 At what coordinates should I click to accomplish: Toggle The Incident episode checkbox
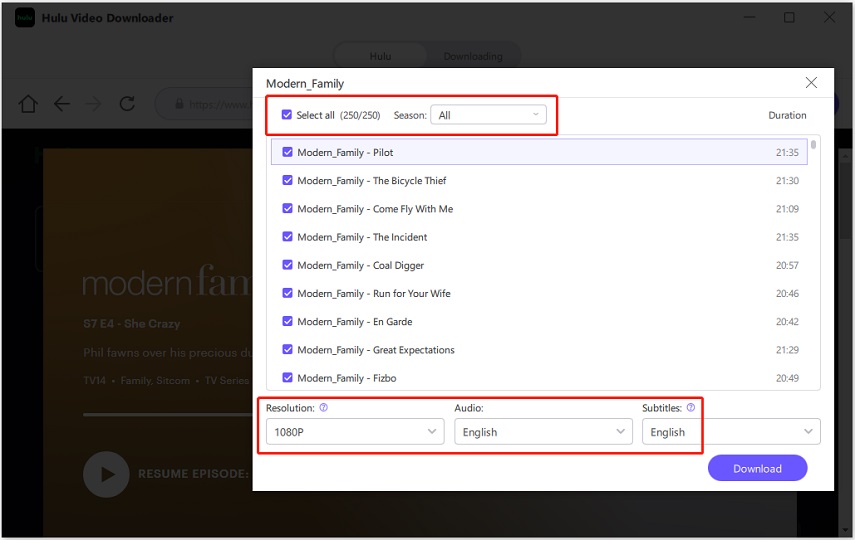pos(287,237)
